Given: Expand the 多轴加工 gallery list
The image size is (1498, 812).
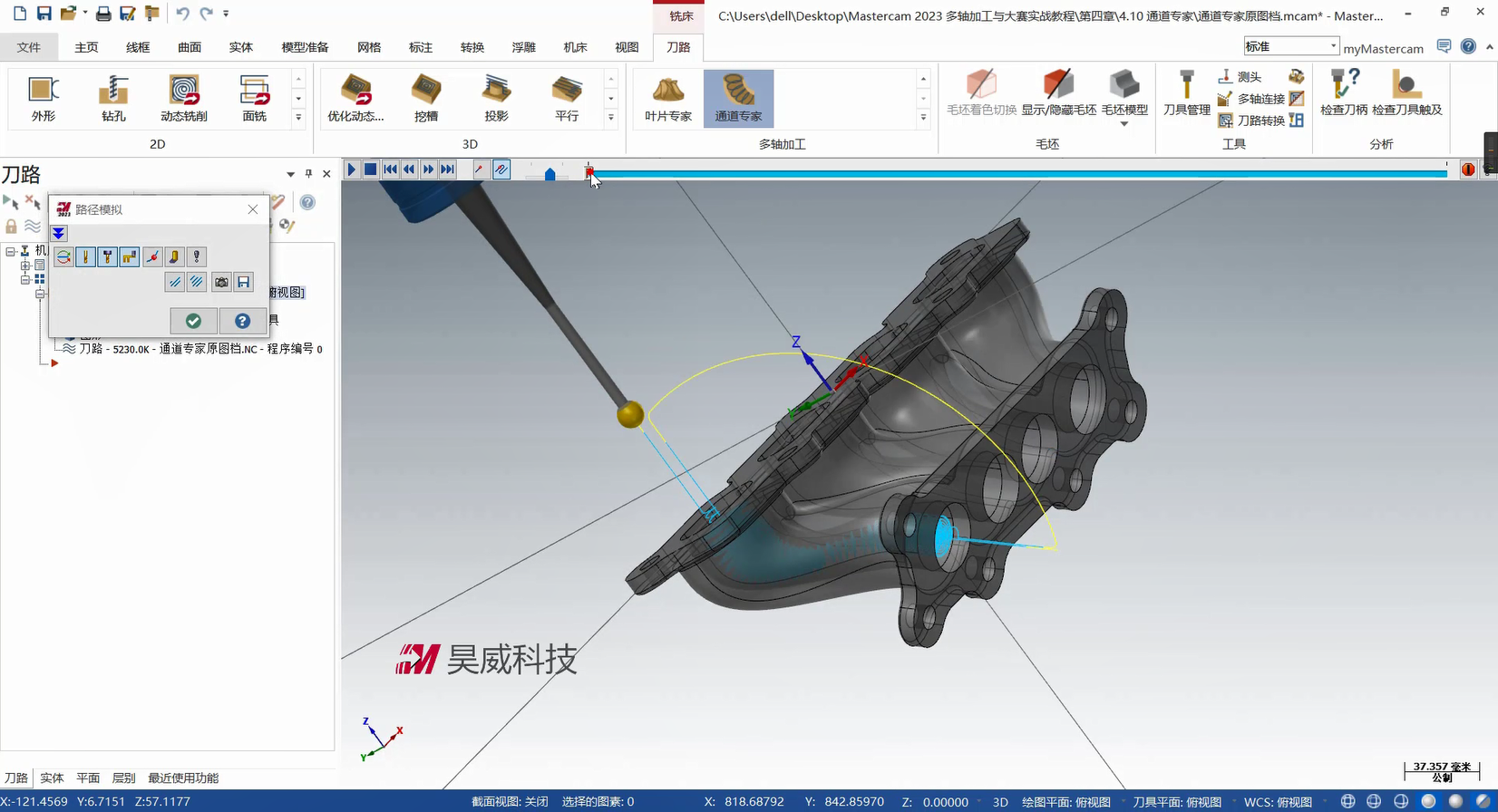Looking at the screenshot, I should click(x=923, y=118).
